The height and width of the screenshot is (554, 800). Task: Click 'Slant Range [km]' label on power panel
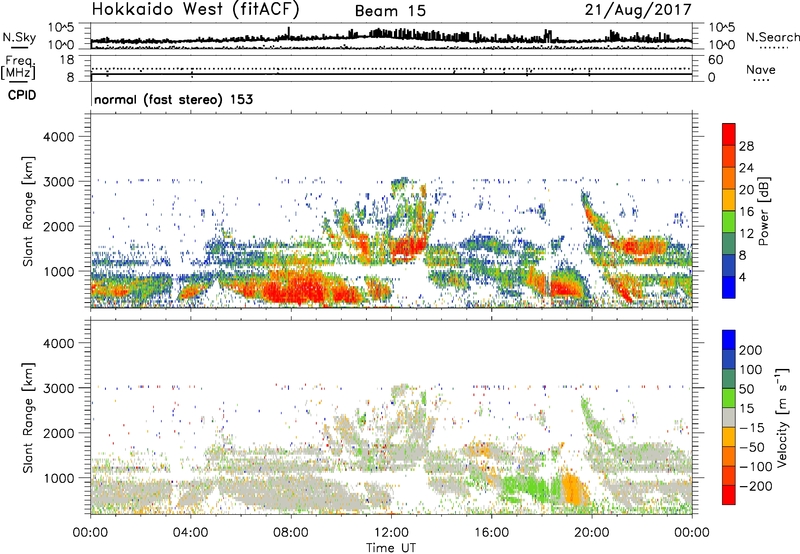(28, 211)
